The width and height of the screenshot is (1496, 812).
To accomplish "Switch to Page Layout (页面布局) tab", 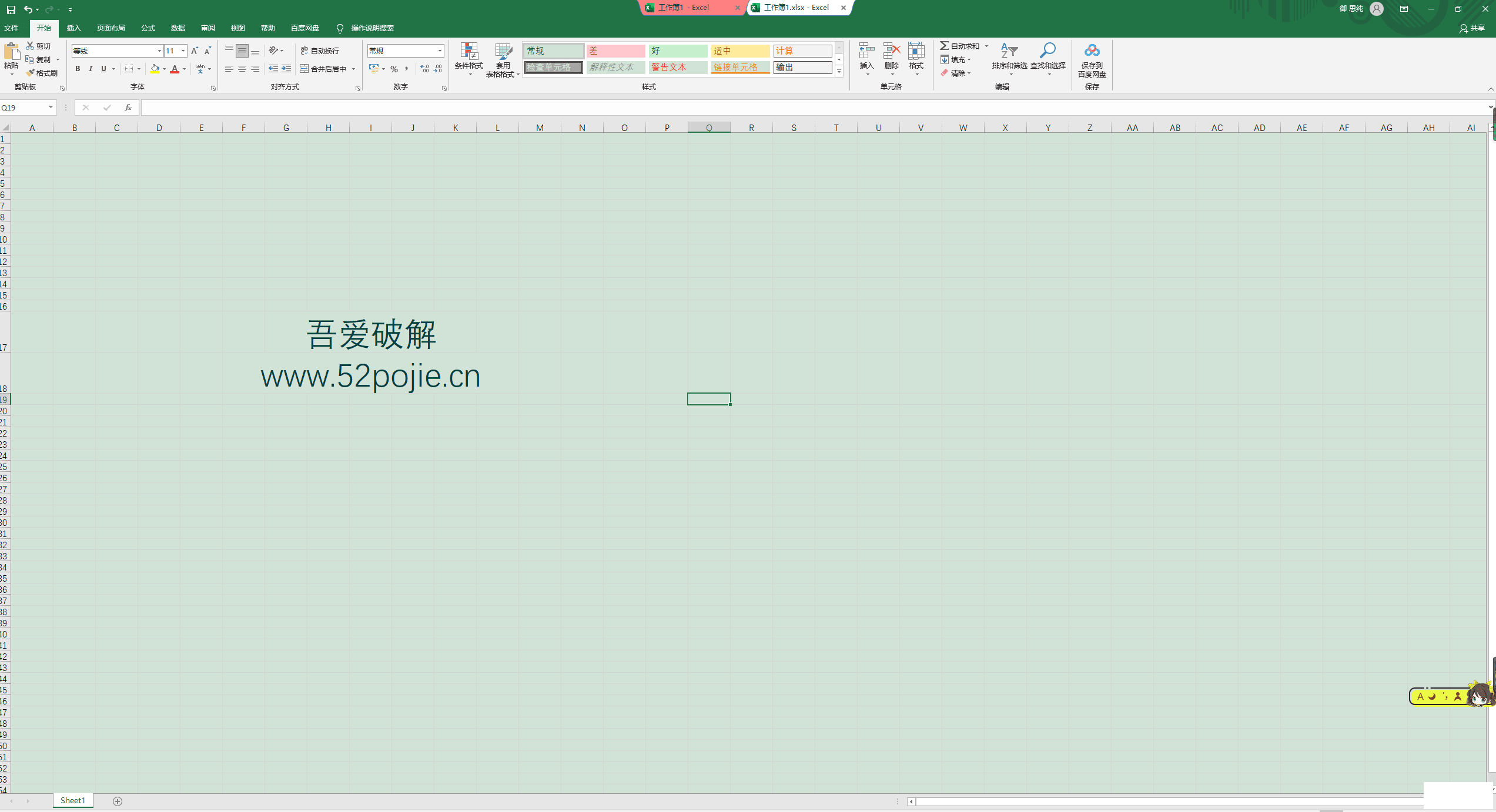I will (x=111, y=28).
